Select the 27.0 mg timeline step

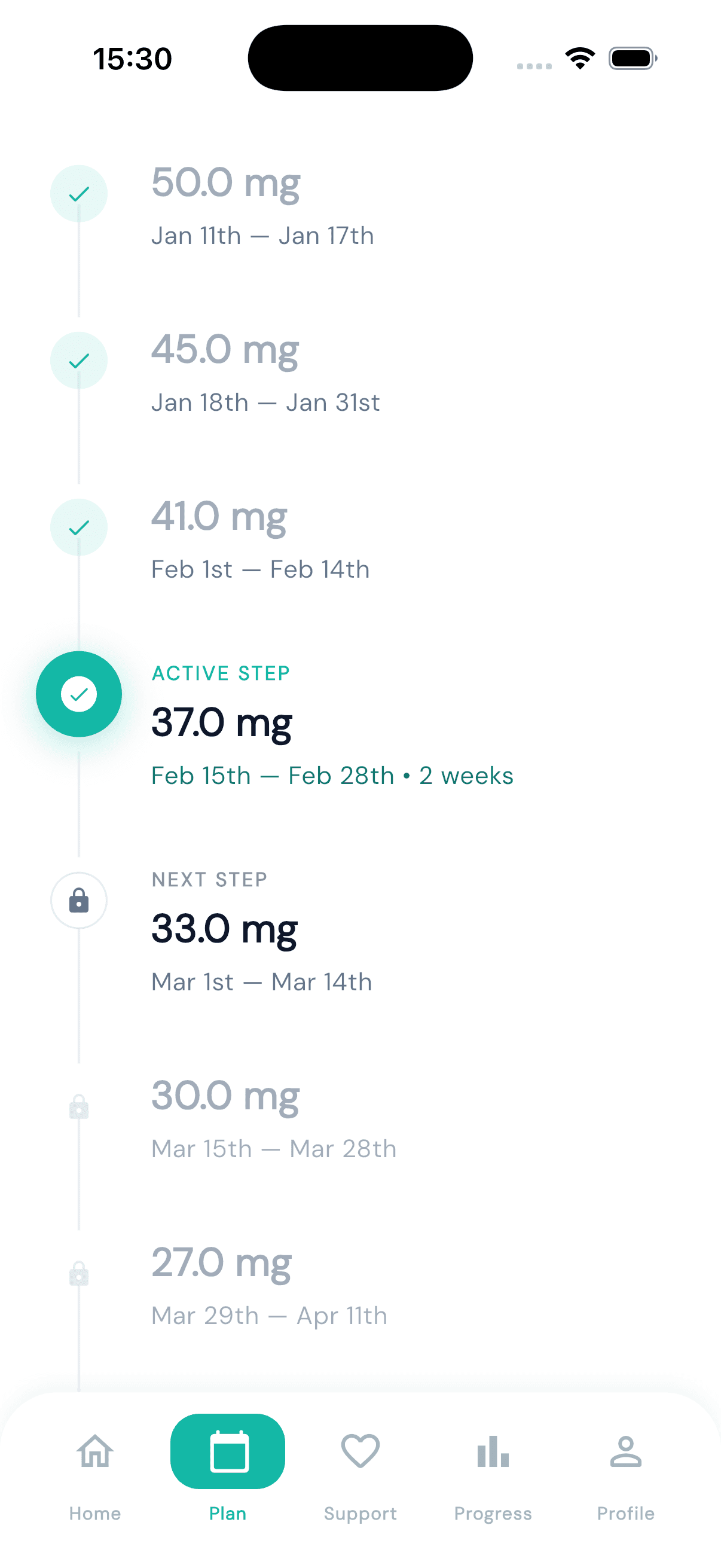click(221, 1262)
